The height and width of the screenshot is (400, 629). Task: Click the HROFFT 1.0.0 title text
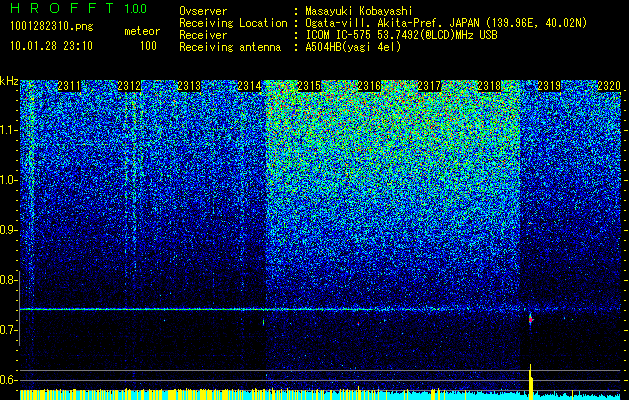point(78,8)
